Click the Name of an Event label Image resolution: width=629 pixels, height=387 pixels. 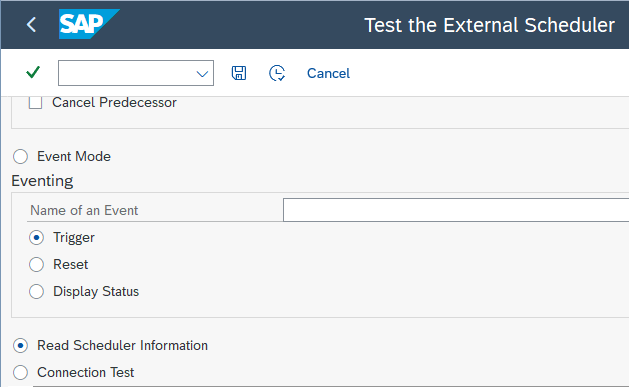point(84,210)
